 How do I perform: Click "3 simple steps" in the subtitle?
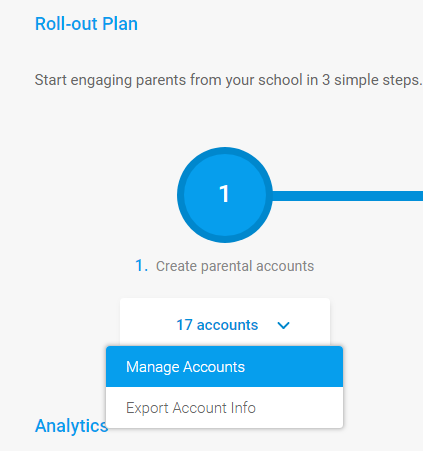click(372, 80)
